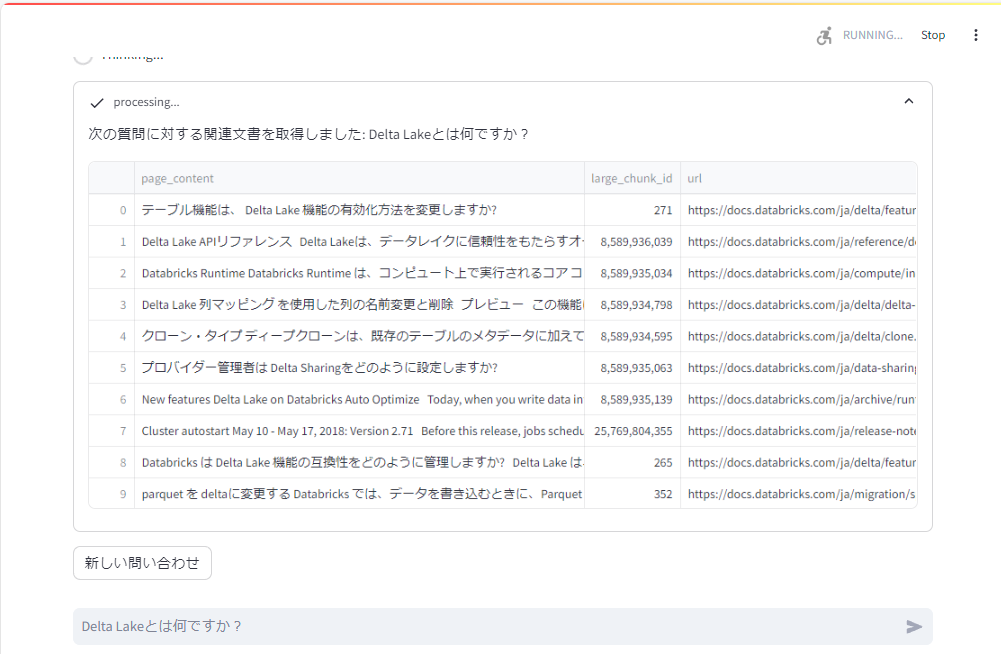The image size is (1001, 654).
Task: Click chunk id 265 cell
Action: (632, 462)
